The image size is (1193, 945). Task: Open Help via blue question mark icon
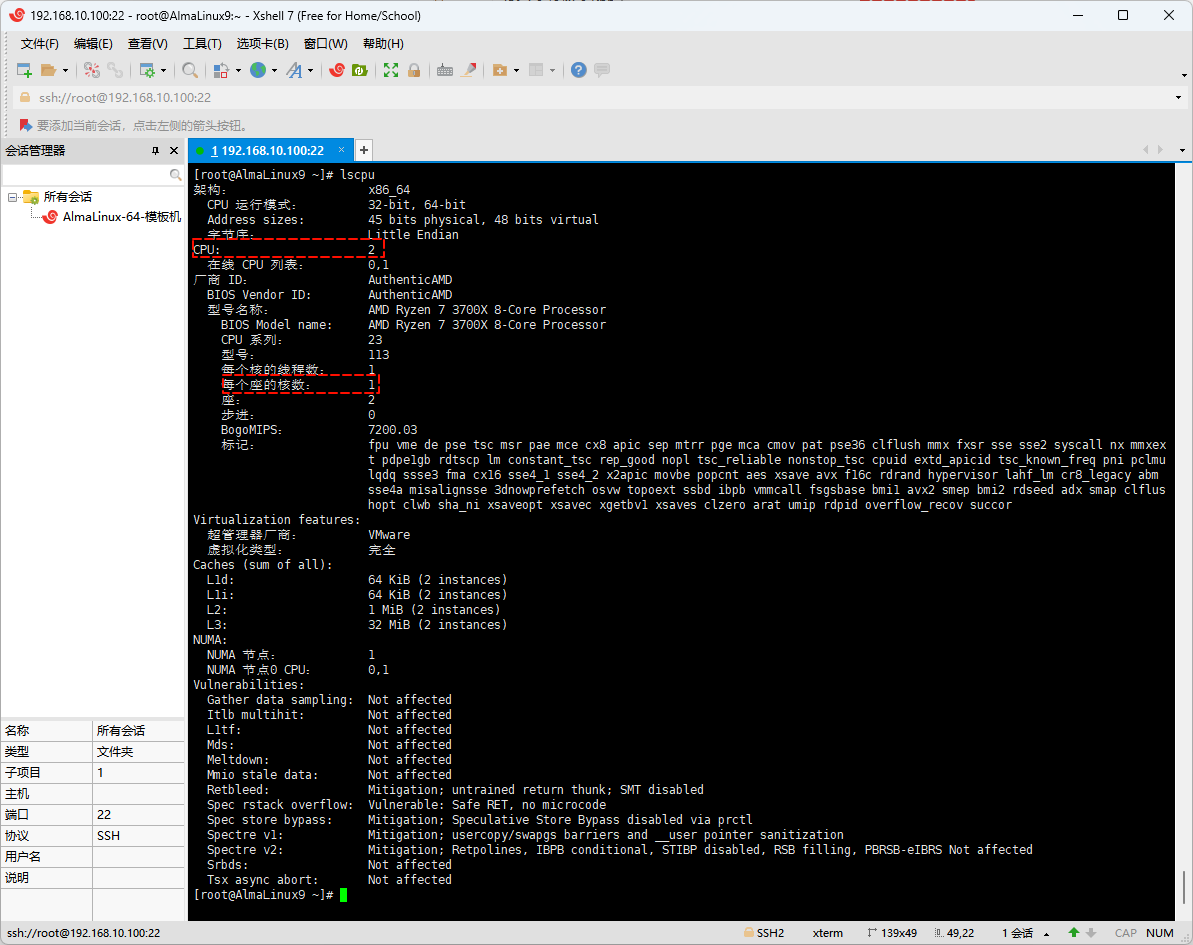pyautogui.click(x=578, y=70)
